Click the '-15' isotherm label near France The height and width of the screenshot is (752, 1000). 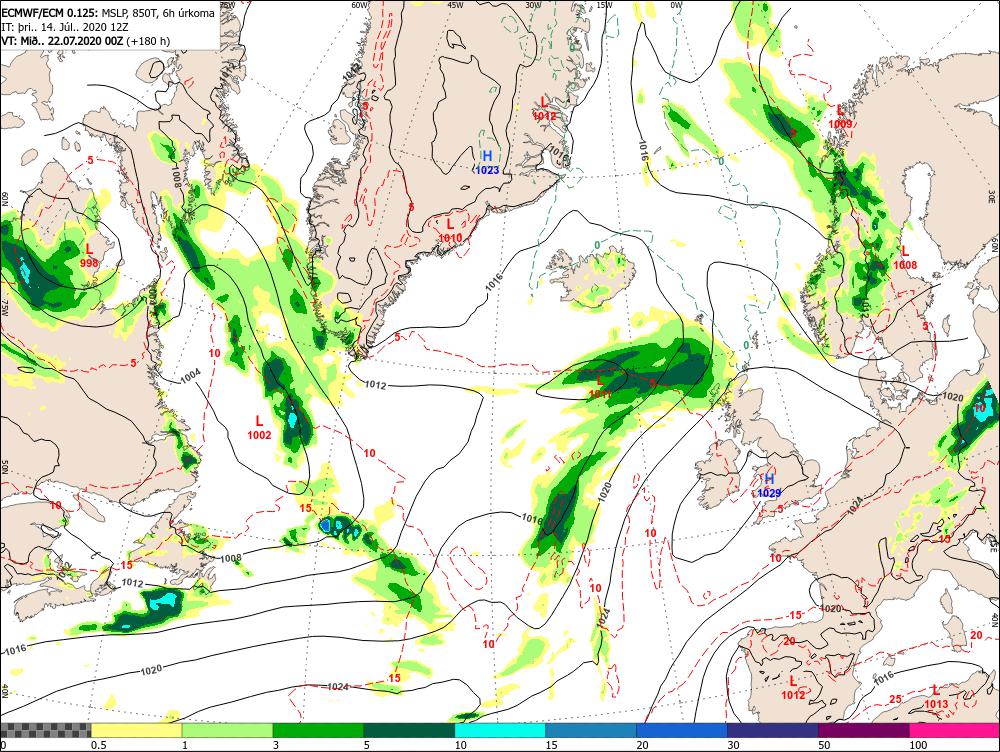pyautogui.click(x=795, y=615)
